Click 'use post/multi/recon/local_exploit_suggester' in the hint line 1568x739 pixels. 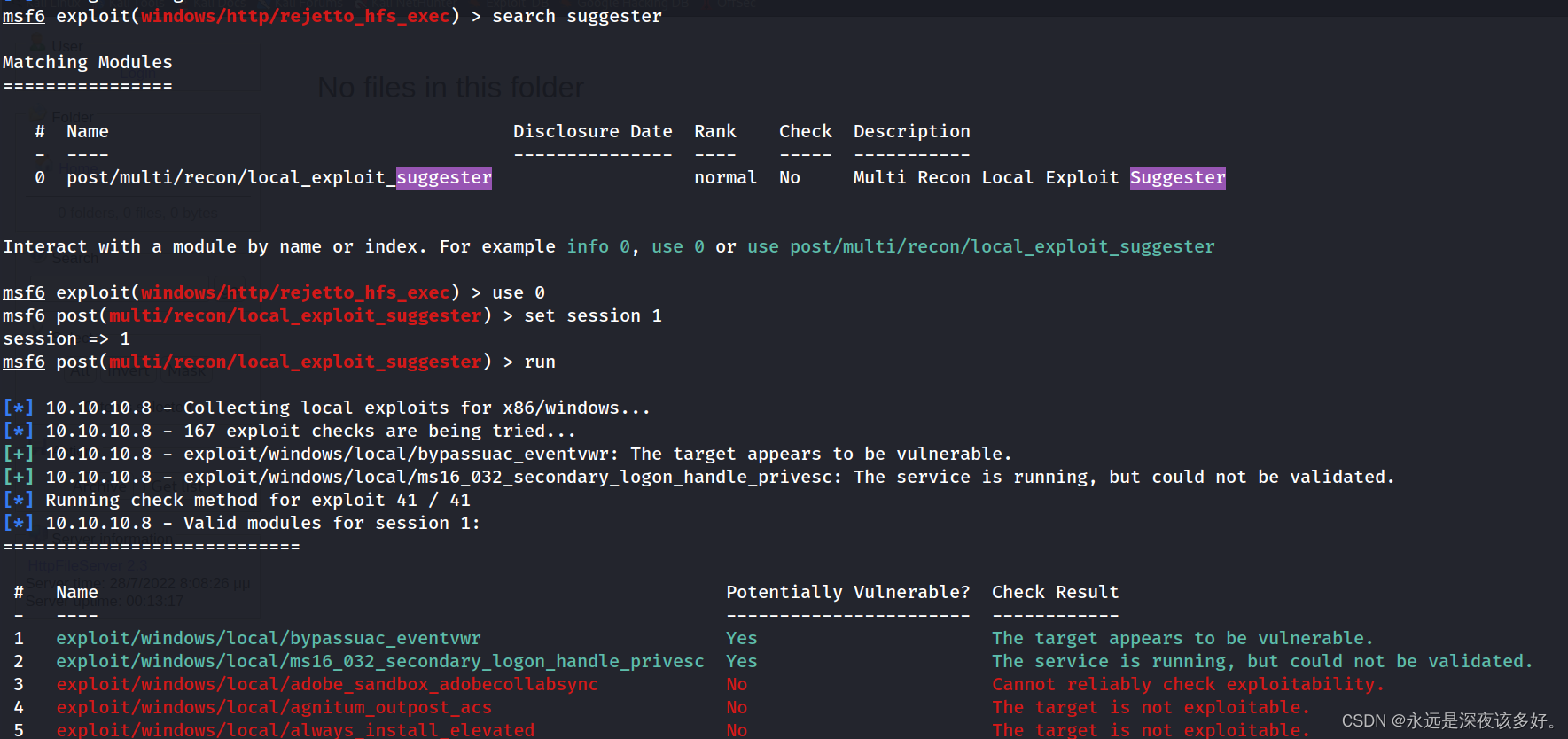981,246
